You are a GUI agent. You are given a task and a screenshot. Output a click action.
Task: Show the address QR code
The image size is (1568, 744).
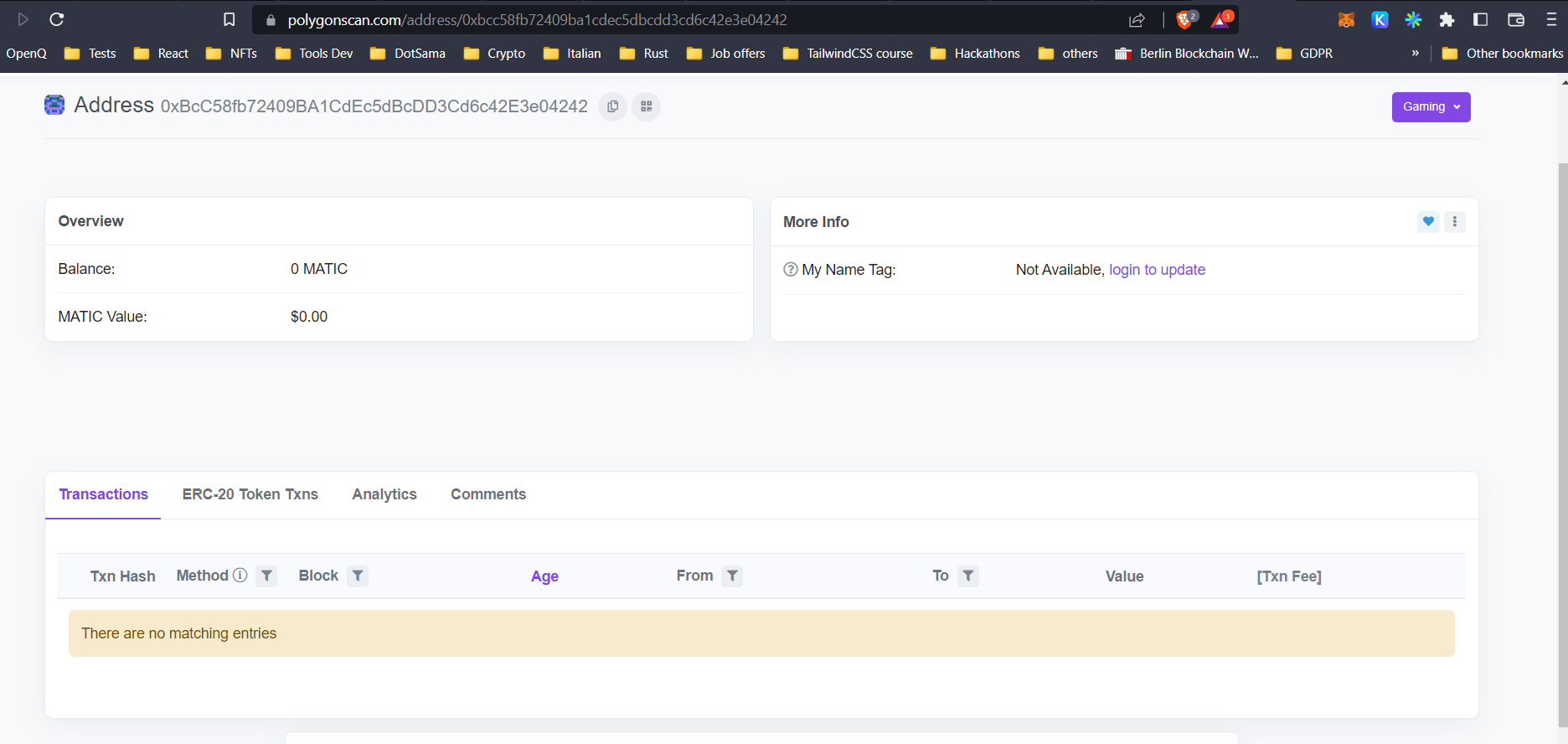(x=646, y=106)
